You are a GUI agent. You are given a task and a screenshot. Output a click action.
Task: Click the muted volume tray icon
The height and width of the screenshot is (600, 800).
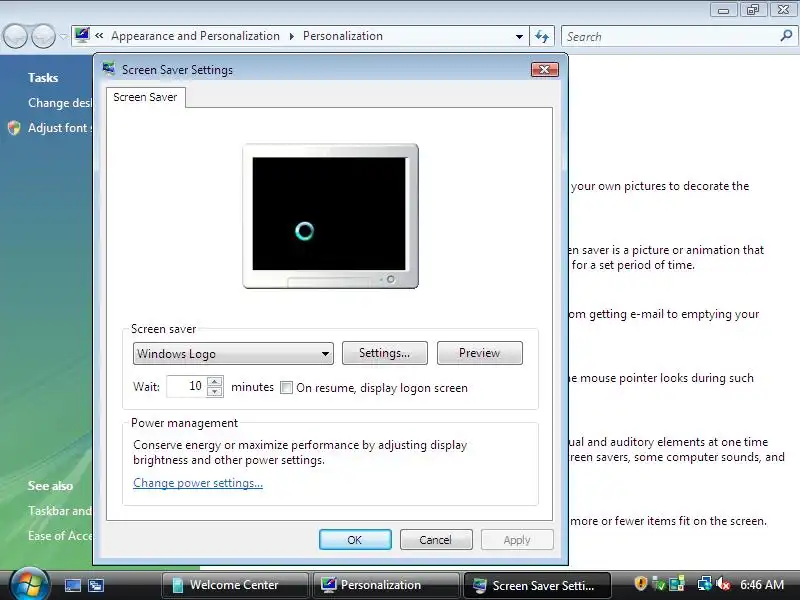722,584
